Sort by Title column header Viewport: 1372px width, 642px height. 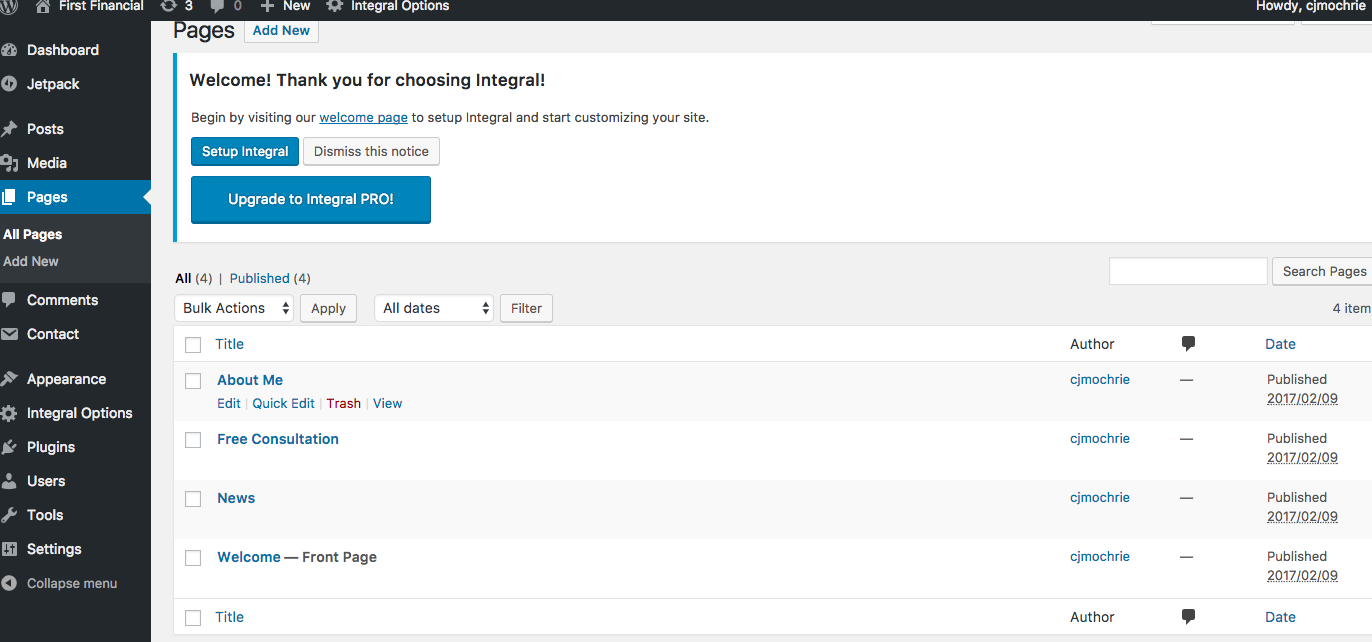click(229, 344)
